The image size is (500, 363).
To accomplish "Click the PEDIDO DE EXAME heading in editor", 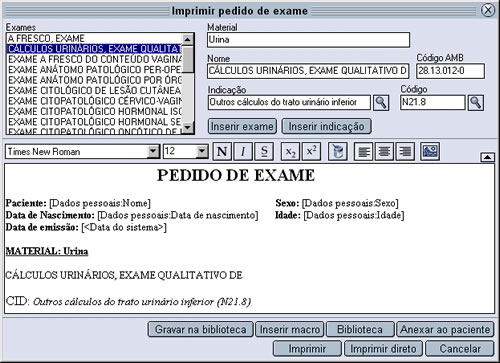I will point(236,175).
